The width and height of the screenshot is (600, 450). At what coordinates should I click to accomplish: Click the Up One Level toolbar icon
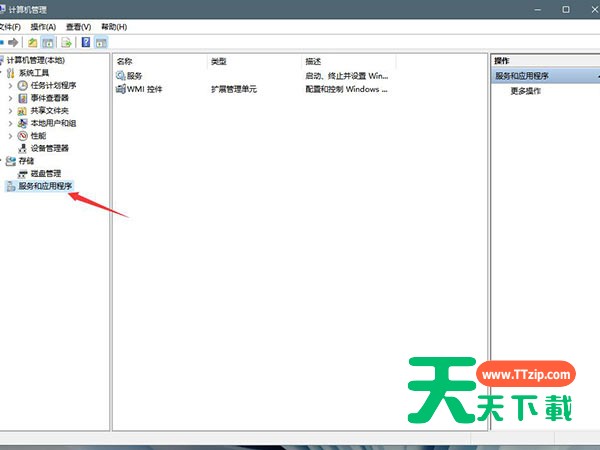[x=33, y=43]
